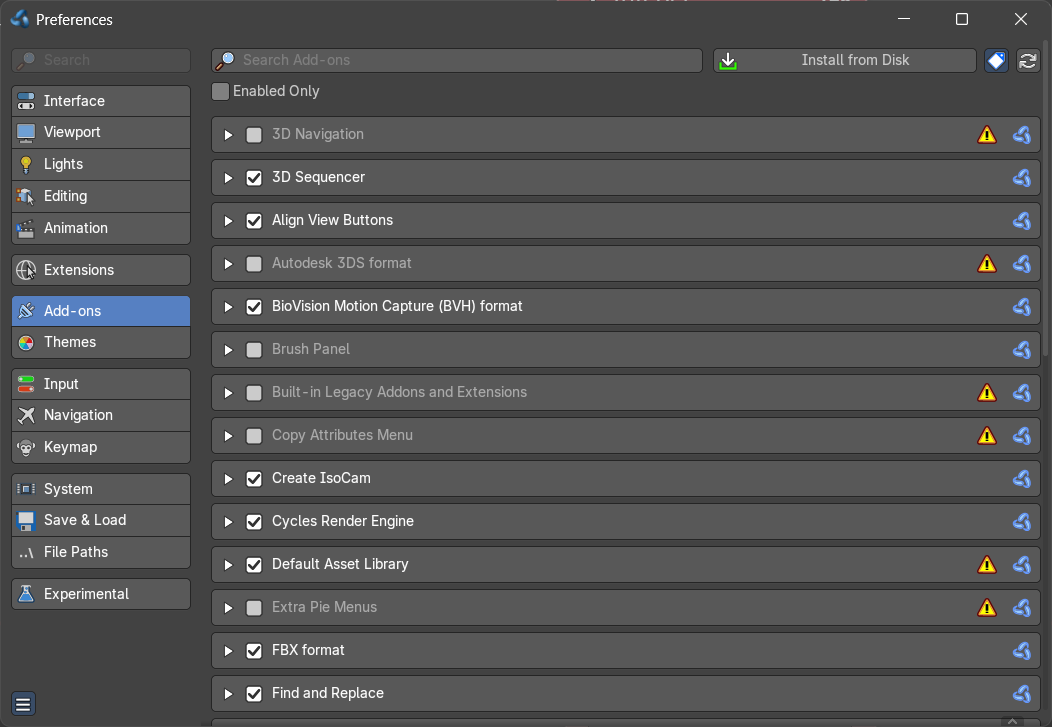Screen dimensions: 1052x727
Task: Open the preferences hamburger menu
Action: coord(23,704)
